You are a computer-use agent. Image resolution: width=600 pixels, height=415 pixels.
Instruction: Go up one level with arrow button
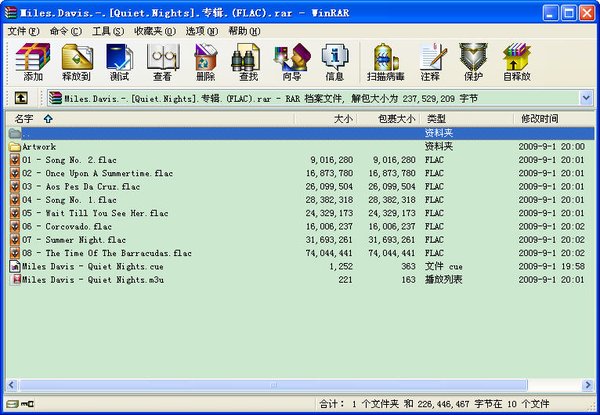click(x=21, y=98)
